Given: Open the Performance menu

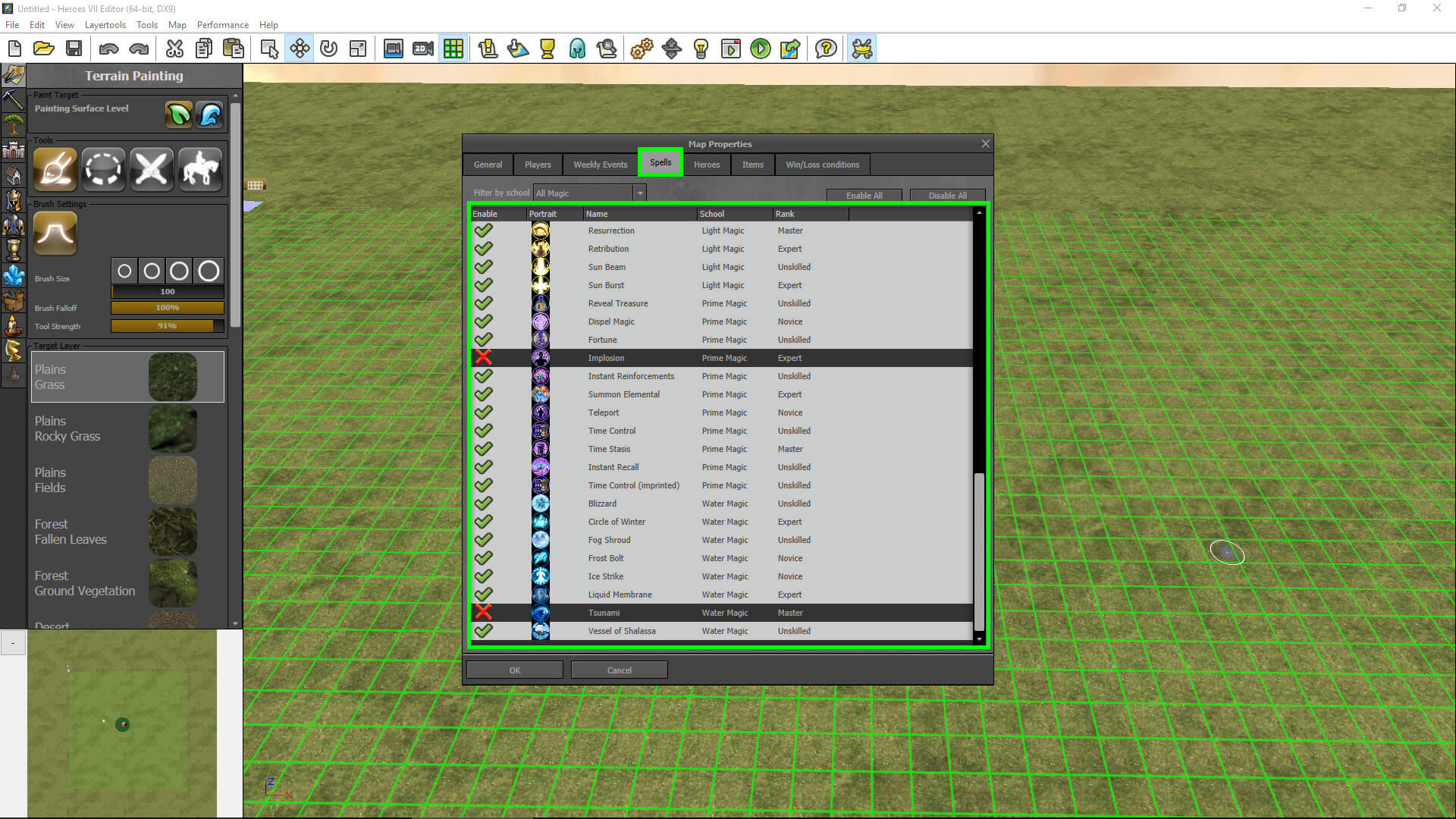Looking at the screenshot, I should (223, 25).
